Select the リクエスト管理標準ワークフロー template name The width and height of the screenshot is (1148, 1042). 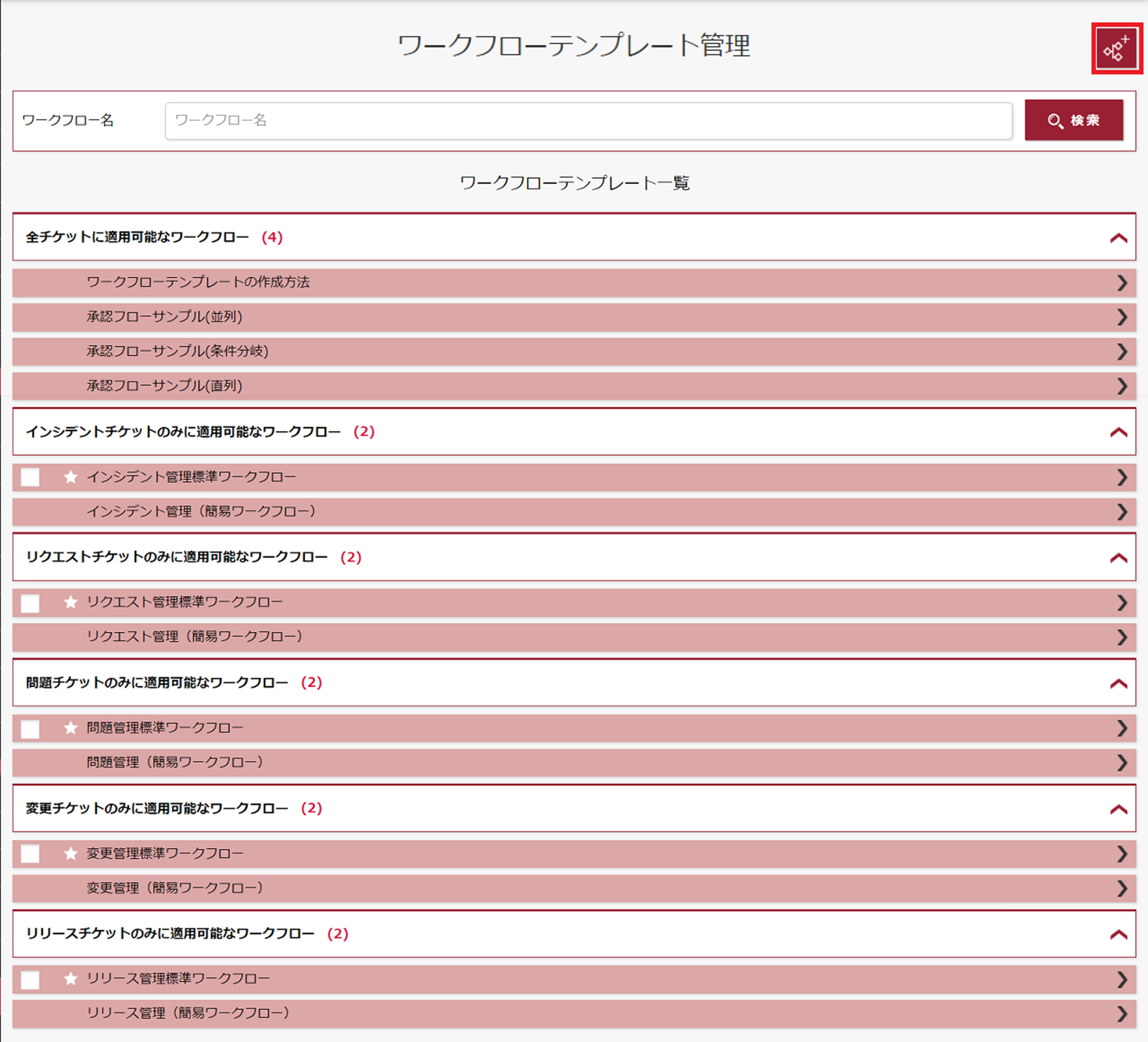tap(185, 602)
